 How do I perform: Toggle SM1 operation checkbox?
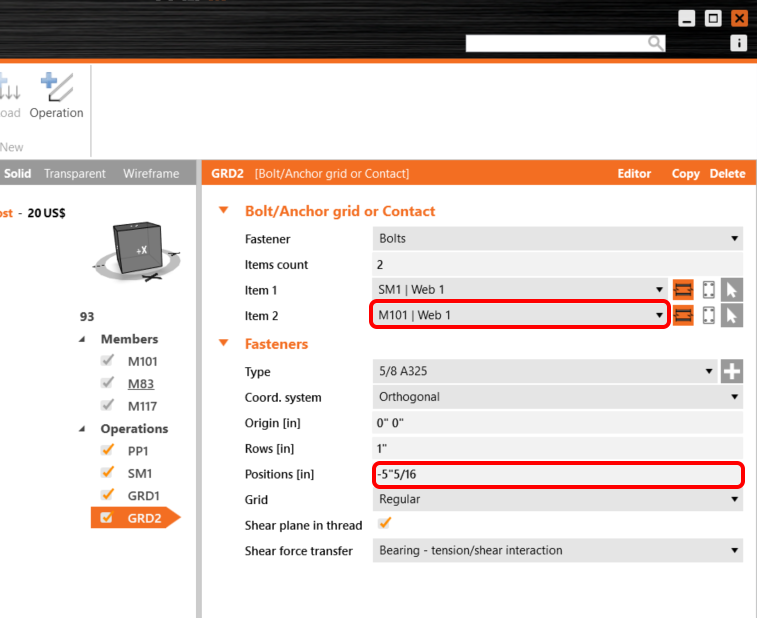click(108, 472)
